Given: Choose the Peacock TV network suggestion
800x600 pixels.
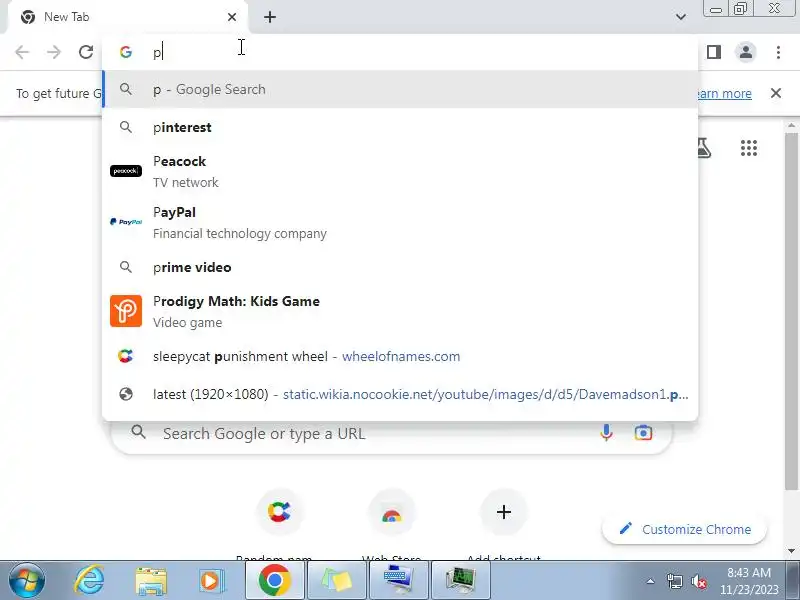Looking at the screenshot, I should coord(400,171).
